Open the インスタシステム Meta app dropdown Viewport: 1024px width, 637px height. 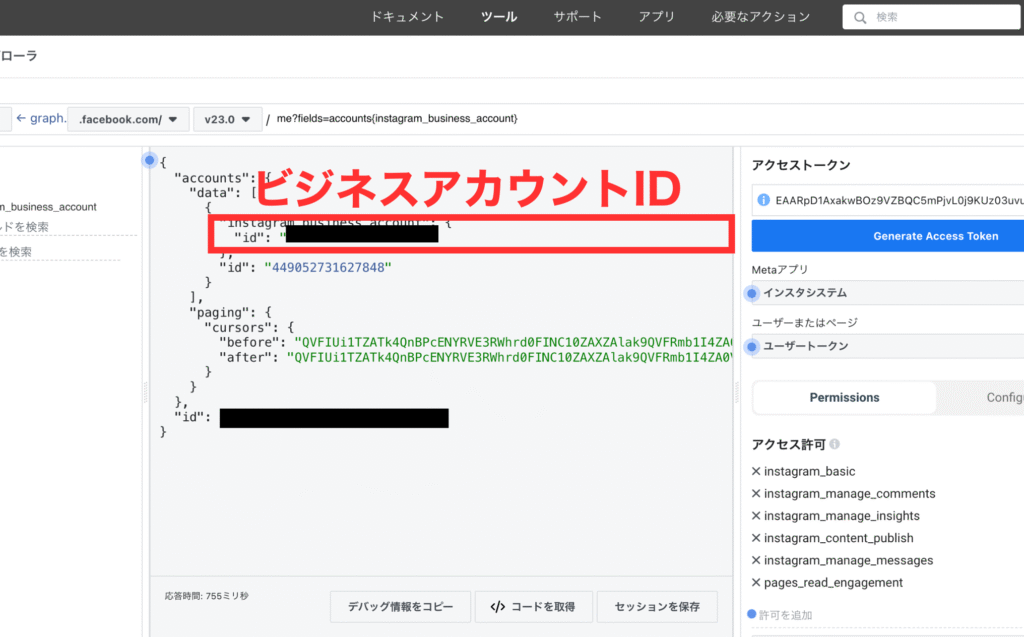point(888,293)
